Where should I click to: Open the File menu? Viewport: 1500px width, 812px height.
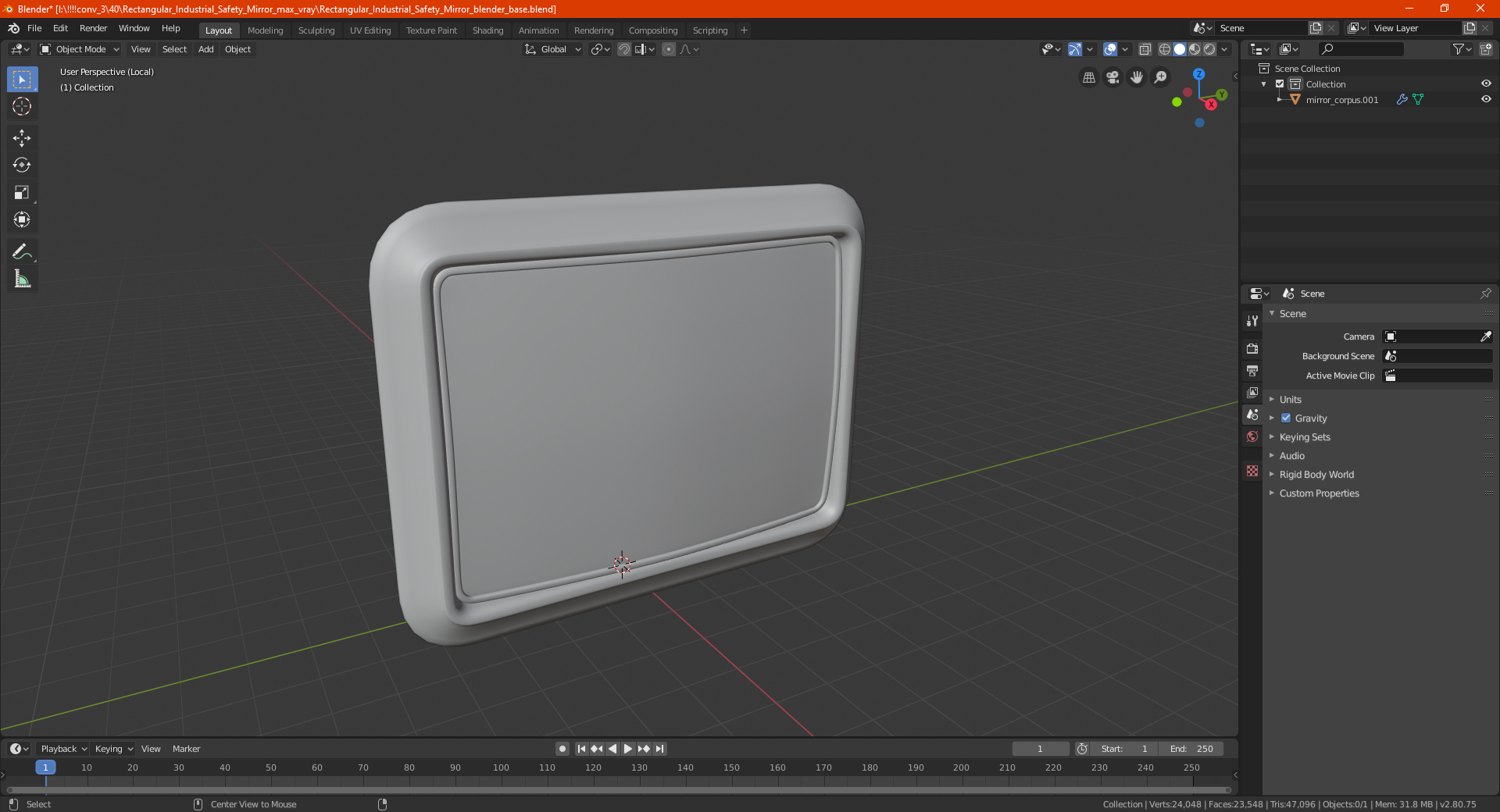34,28
